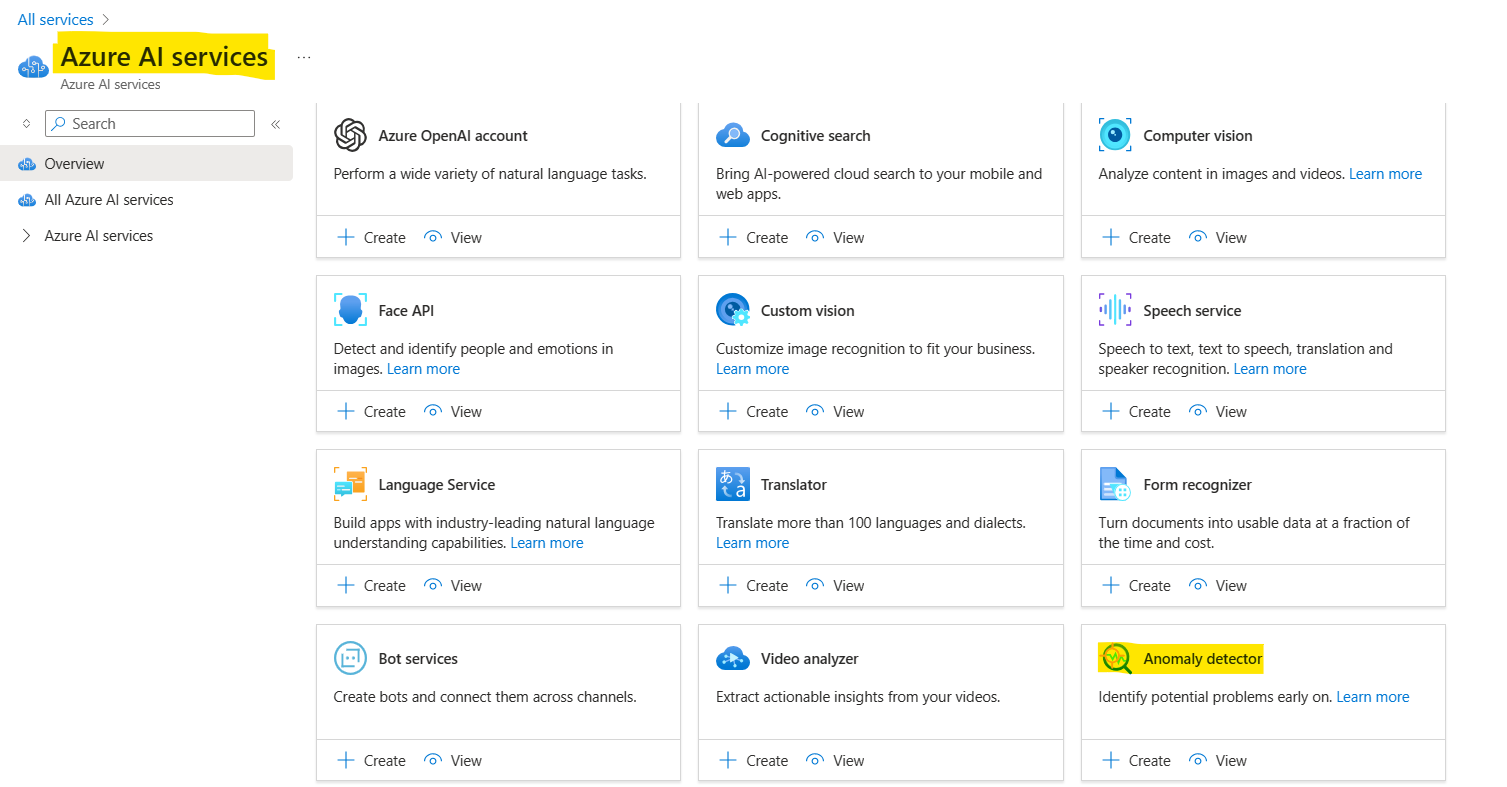Viewport: 1507px width, 787px height.
Task: Click the chevron after All services breadcrumb
Action: click(x=106, y=20)
